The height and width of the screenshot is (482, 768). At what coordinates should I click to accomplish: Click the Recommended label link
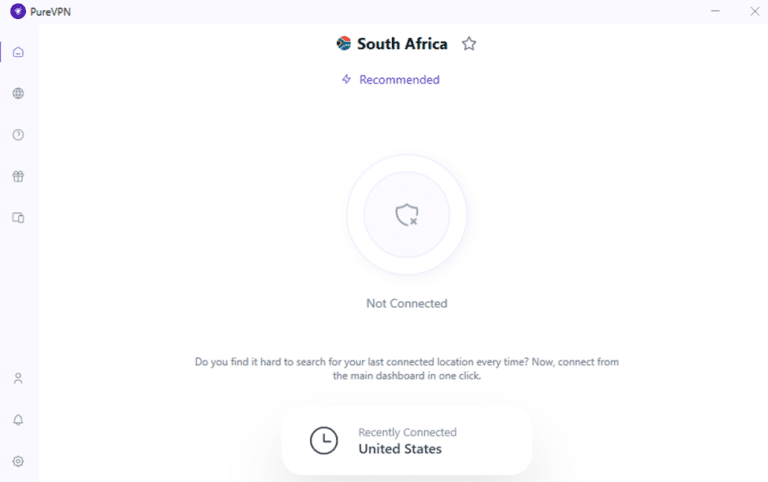tap(399, 80)
